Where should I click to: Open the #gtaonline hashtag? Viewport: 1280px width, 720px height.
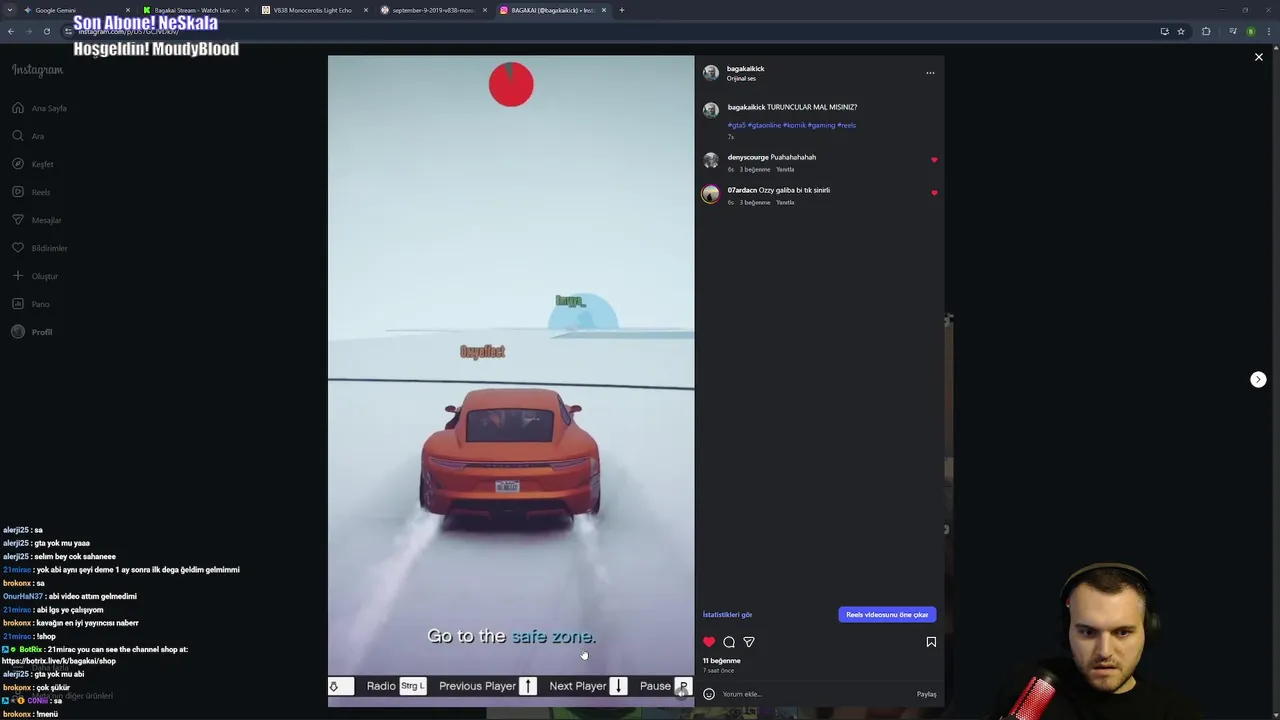coord(764,126)
